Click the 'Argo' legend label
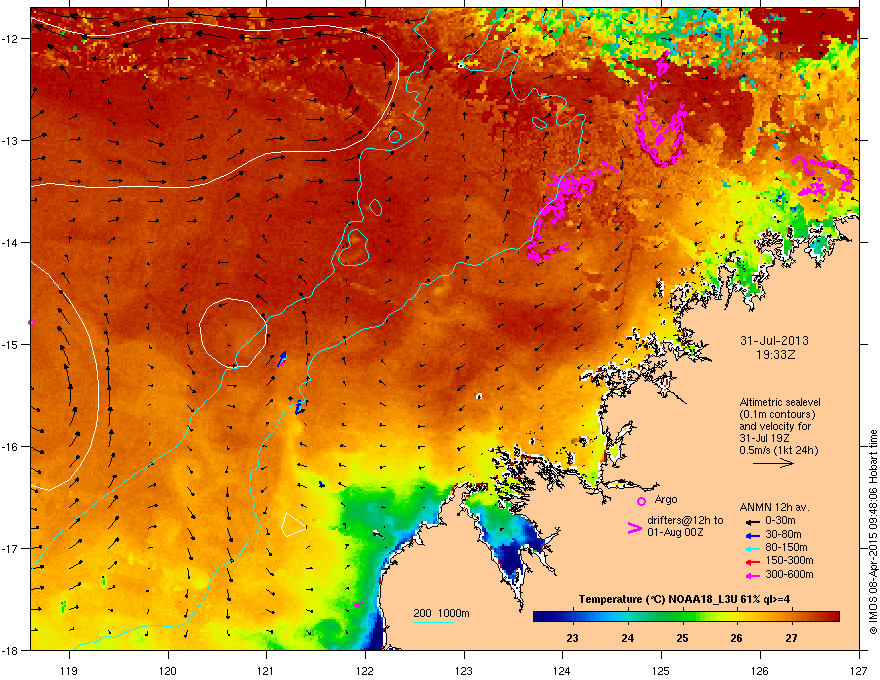 click(x=666, y=499)
